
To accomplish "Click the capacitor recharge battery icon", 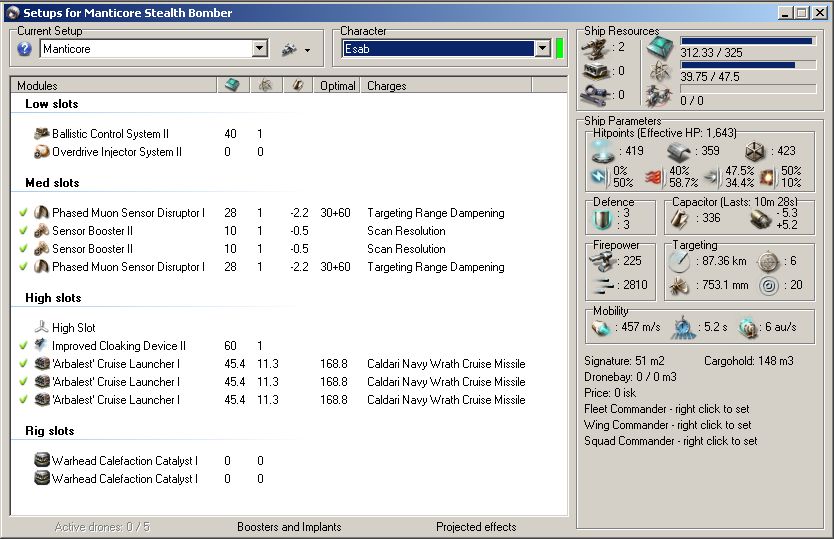I will (760, 219).
